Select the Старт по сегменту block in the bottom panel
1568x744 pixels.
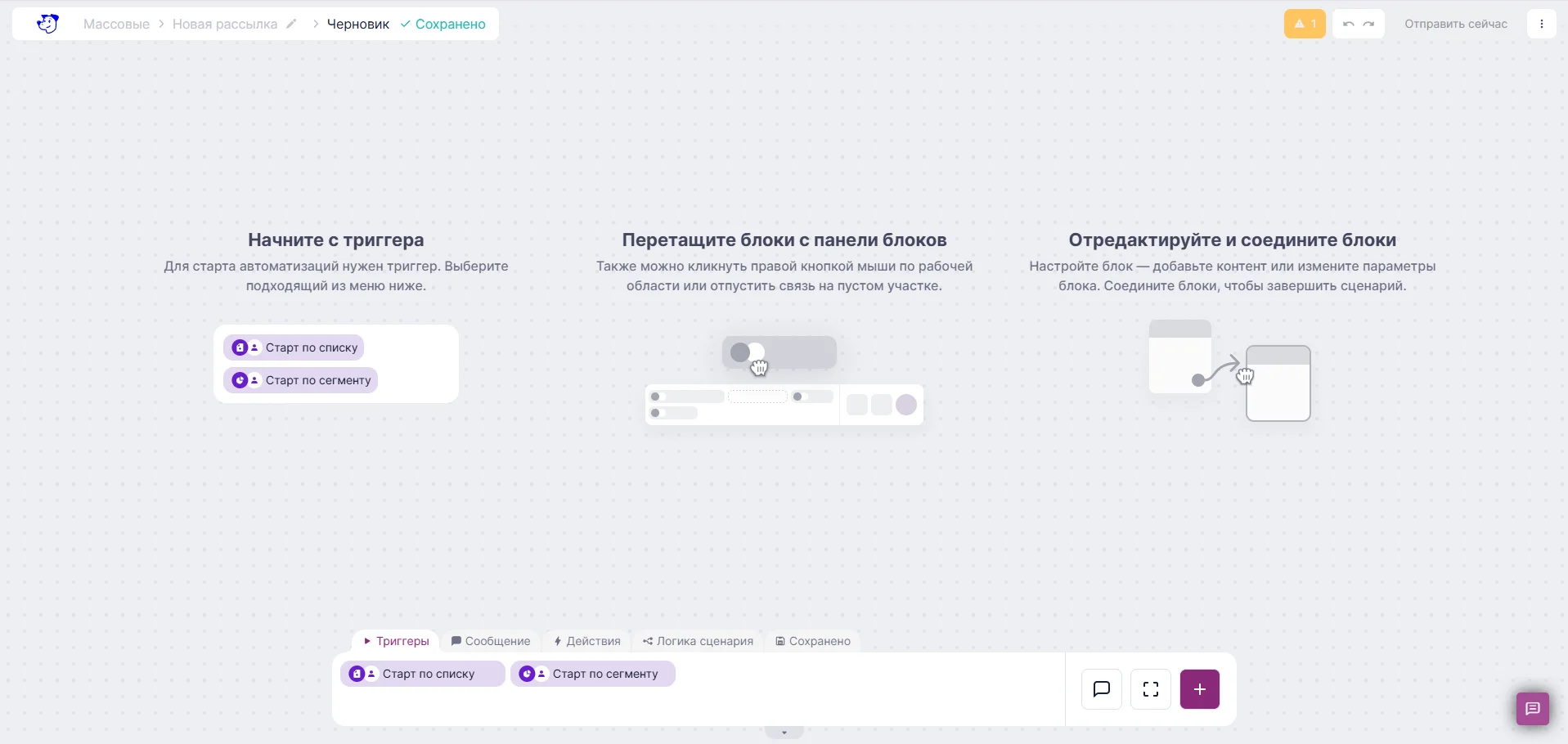(593, 674)
